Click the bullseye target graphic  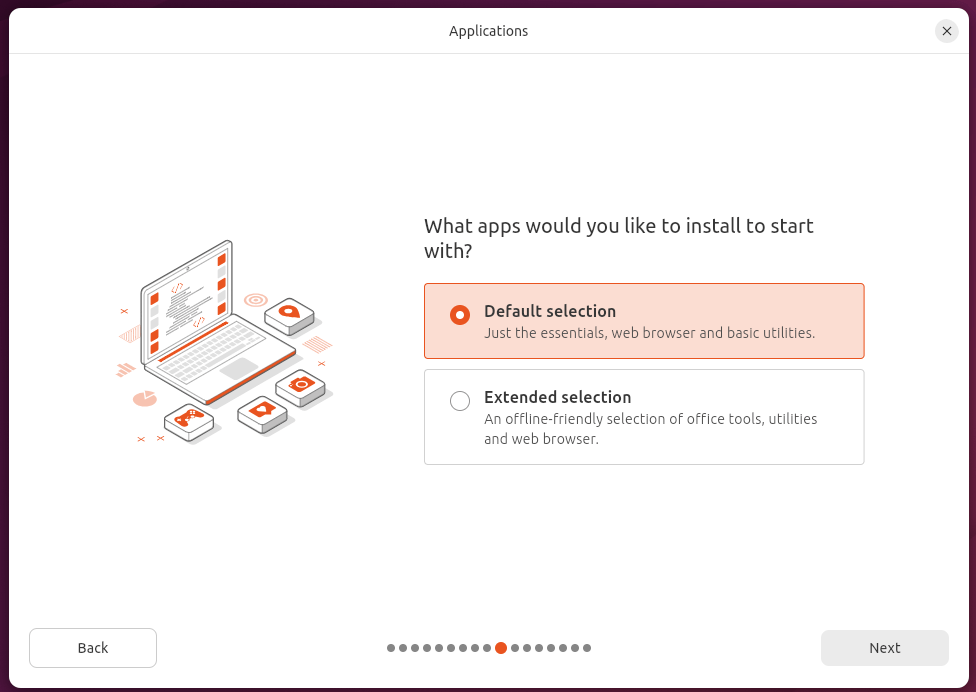(256, 299)
